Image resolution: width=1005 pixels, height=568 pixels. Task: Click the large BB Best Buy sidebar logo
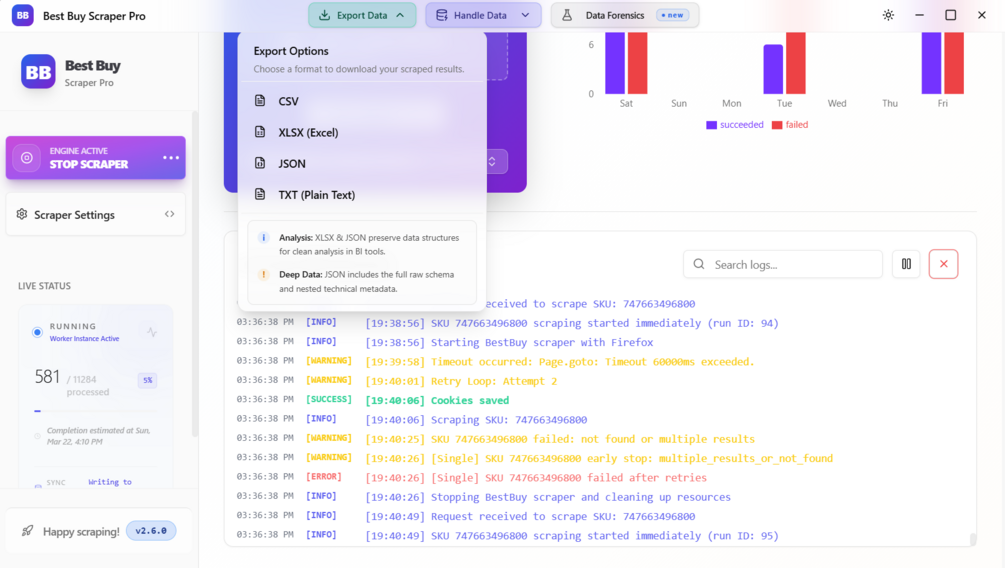[x=38, y=72]
